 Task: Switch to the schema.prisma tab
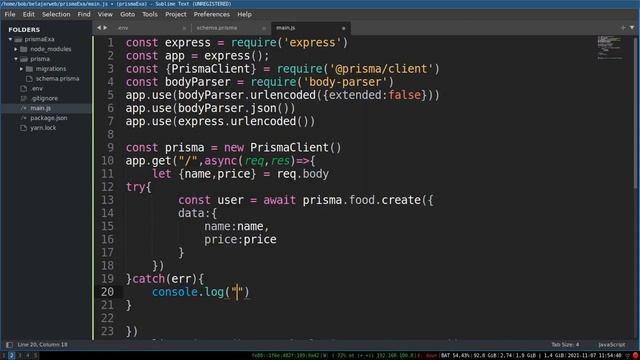[229, 28]
